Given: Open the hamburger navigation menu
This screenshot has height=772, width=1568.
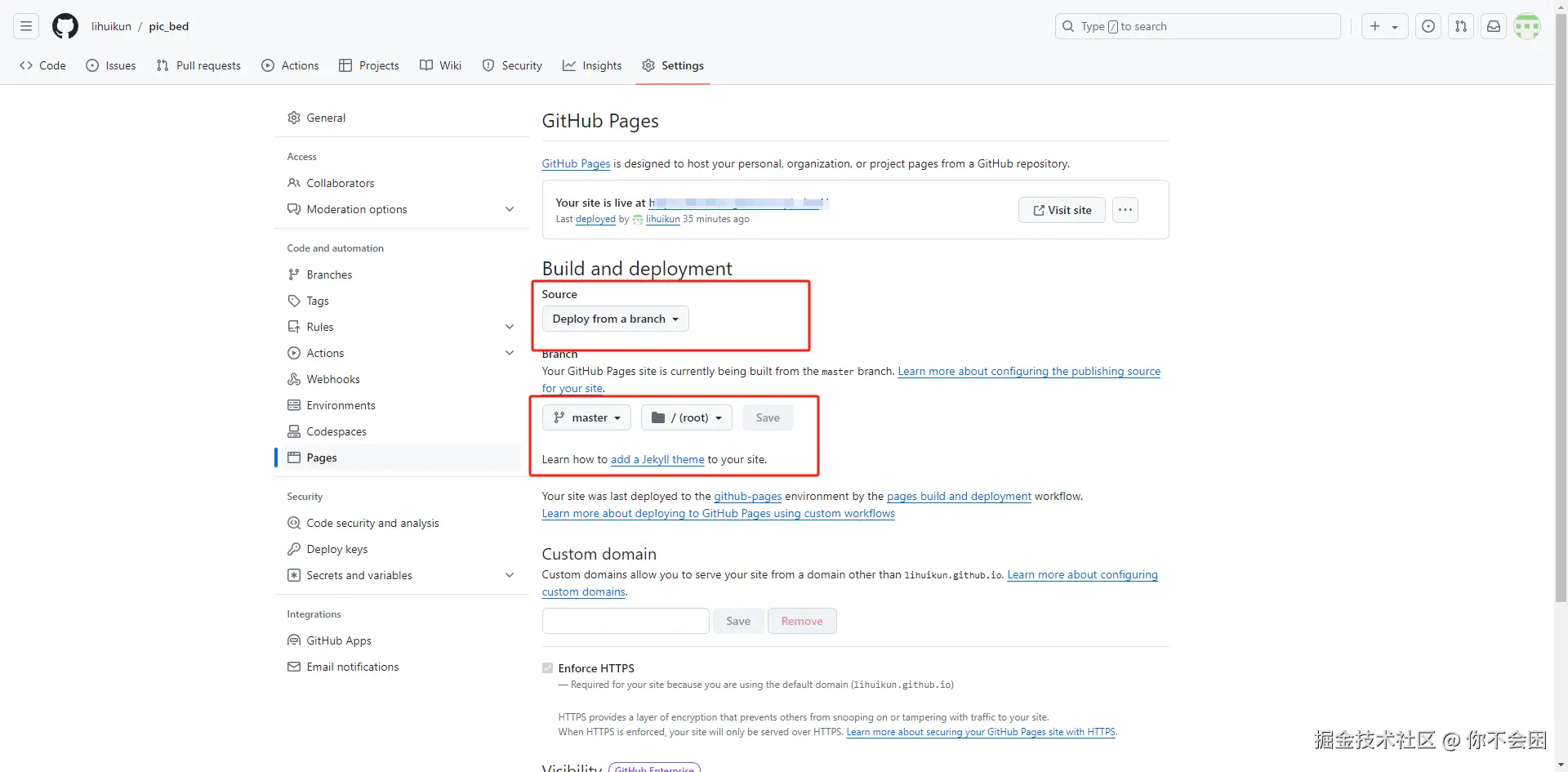Looking at the screenshot, I should point(26,26).
